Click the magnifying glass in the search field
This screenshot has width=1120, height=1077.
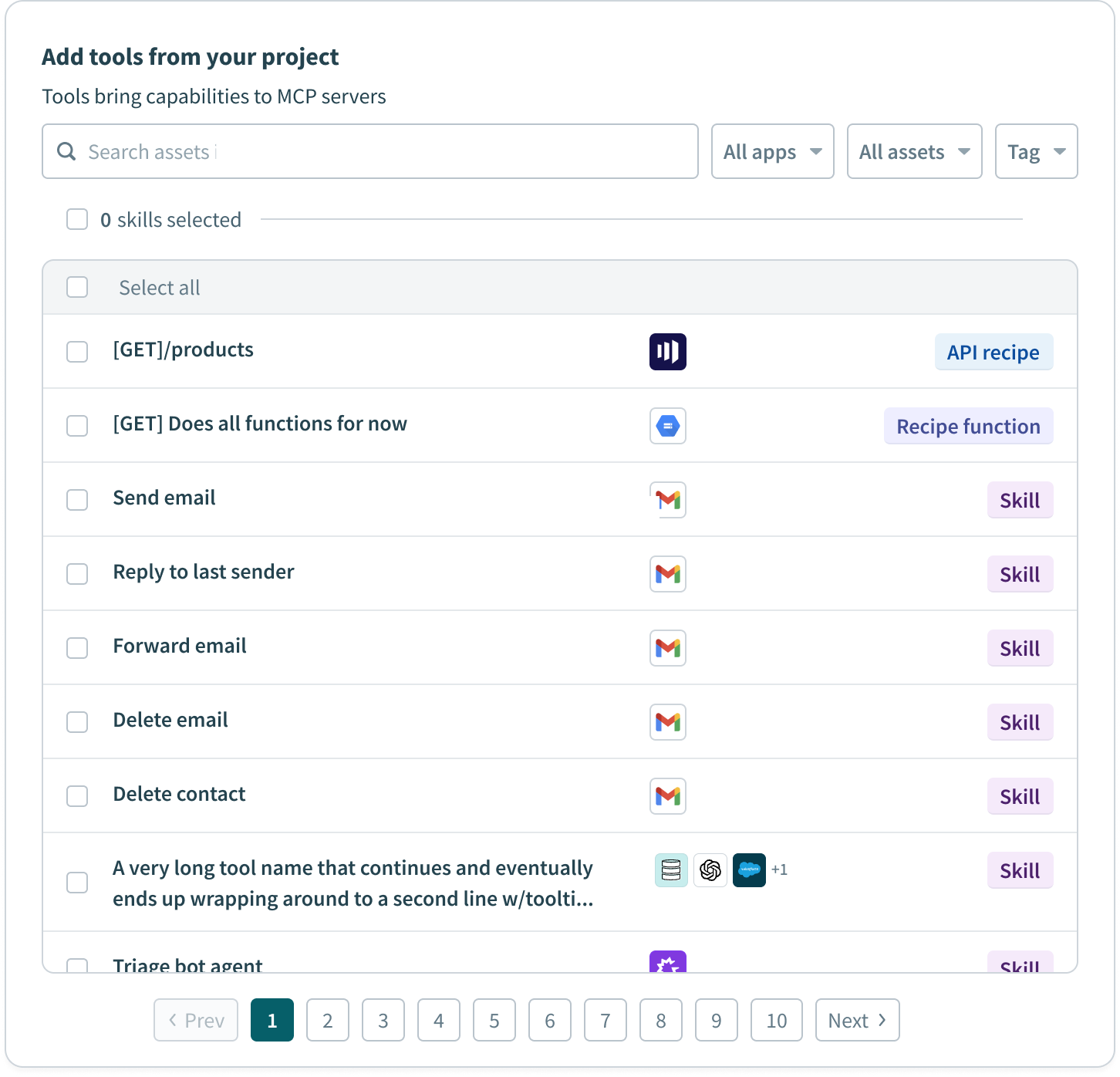pos(66,151)
